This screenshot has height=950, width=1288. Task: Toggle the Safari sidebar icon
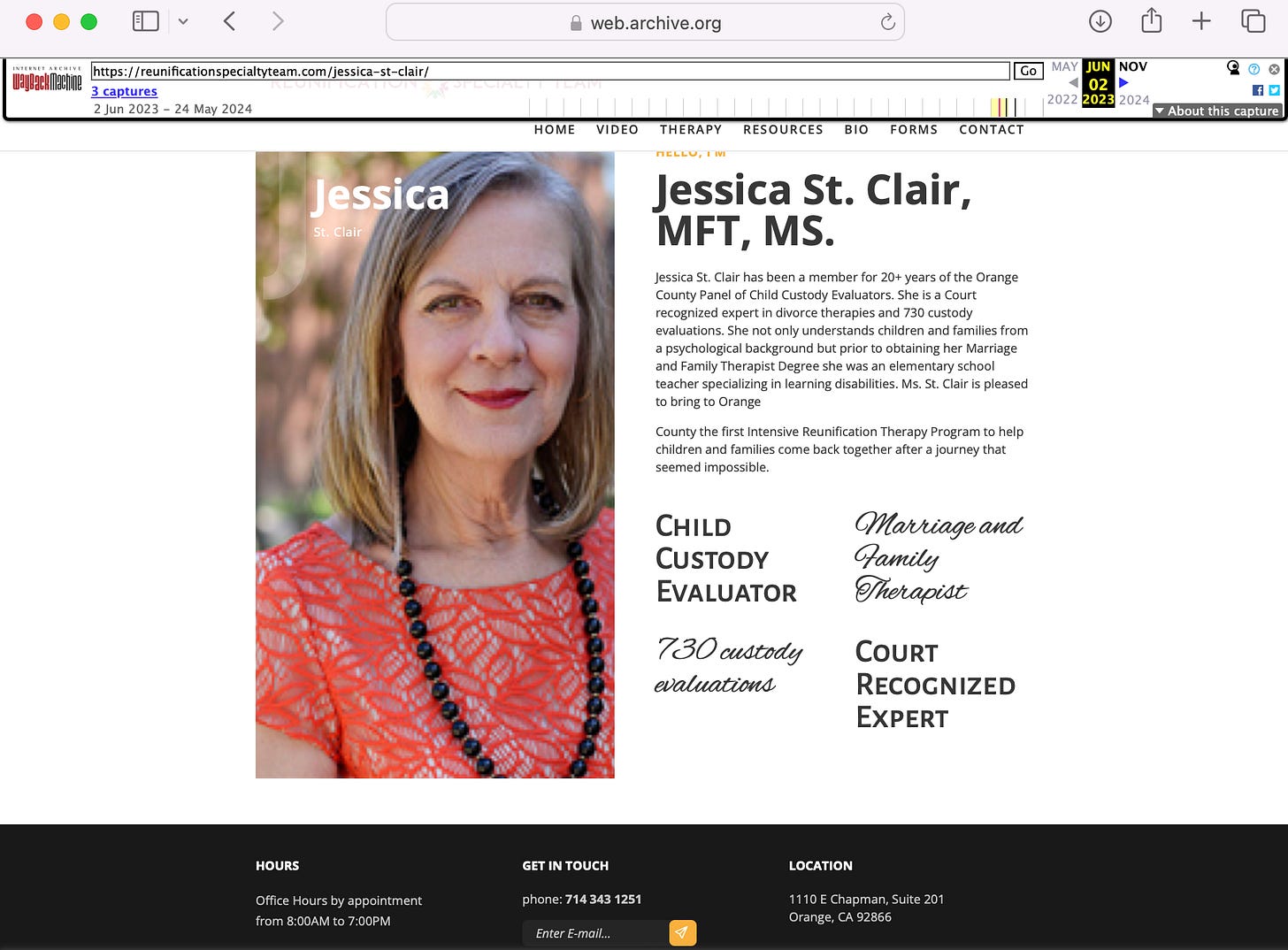[x=145, y=21]
